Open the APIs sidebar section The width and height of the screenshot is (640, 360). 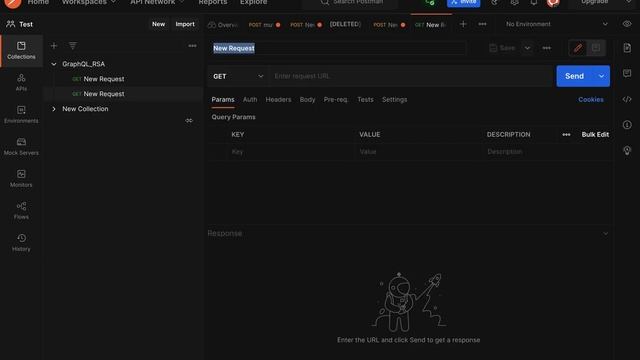[21, 82]
